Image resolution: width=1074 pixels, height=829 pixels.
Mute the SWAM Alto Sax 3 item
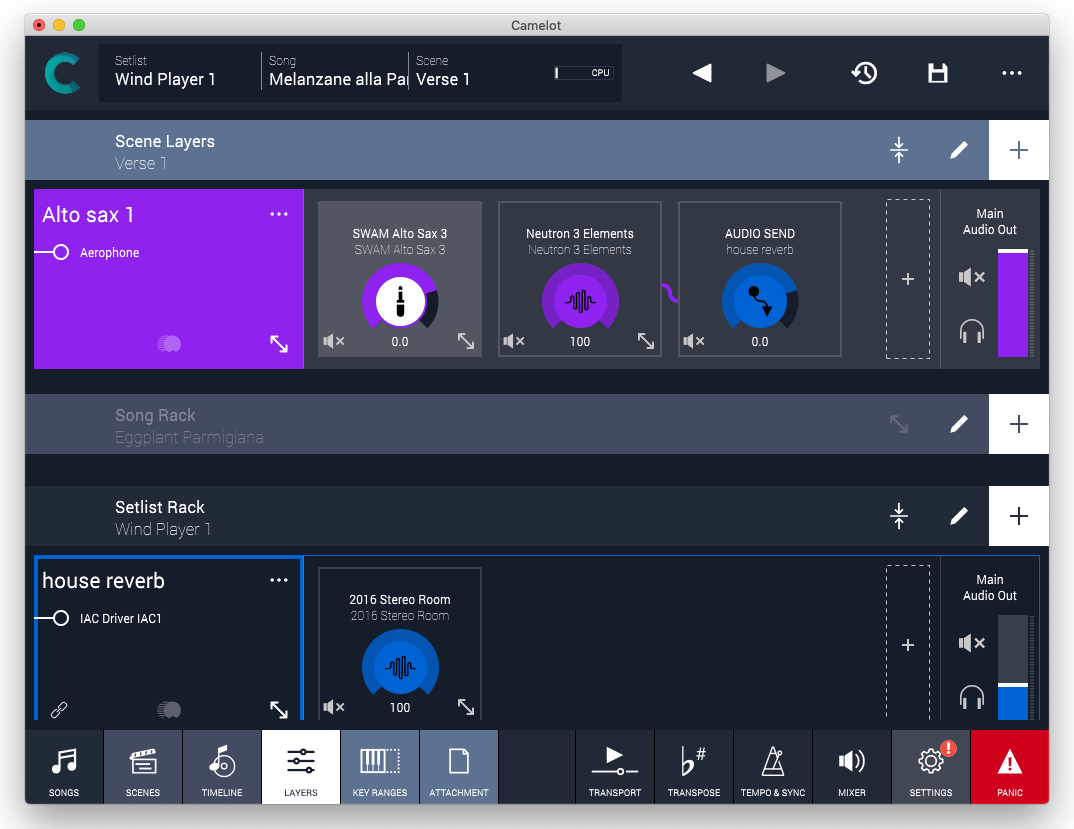[x=334, y=341]
